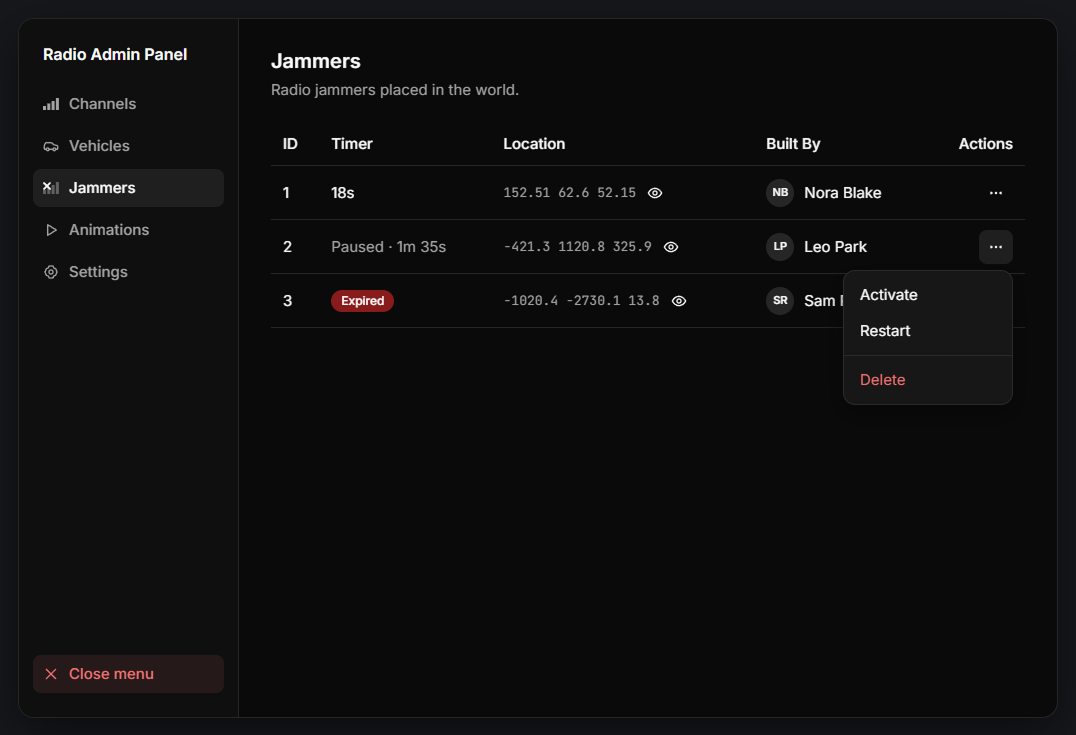Click the ID column header
The image size is (1076, 735).
click(x=290, y=144)
